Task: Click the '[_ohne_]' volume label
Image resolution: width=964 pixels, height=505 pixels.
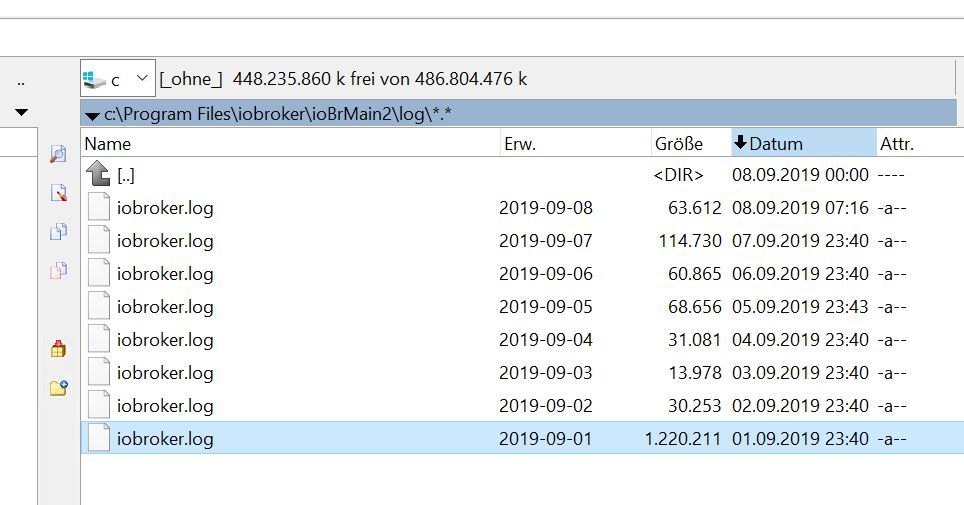Action: tap(191, 79)
